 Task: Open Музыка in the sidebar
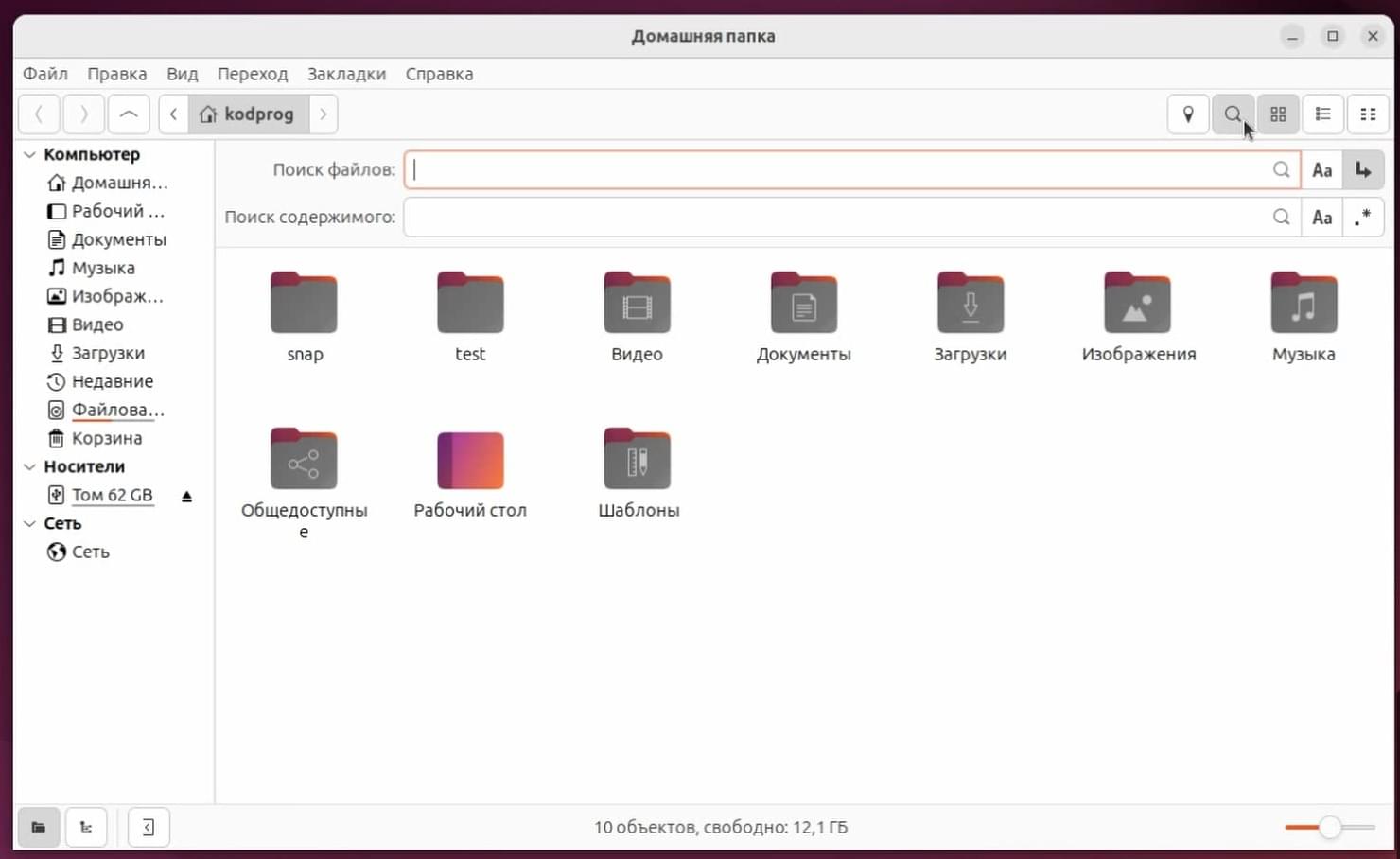(x=92, y=268)
